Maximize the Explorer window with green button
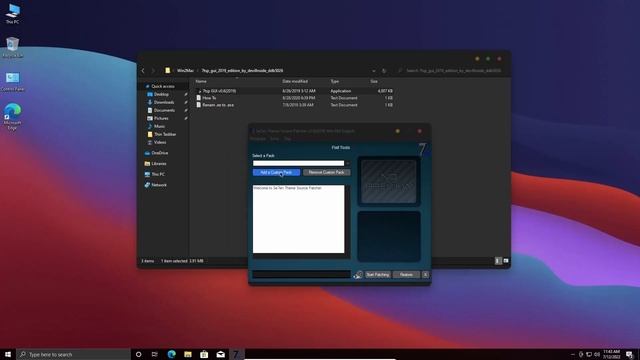 (488, 59)
